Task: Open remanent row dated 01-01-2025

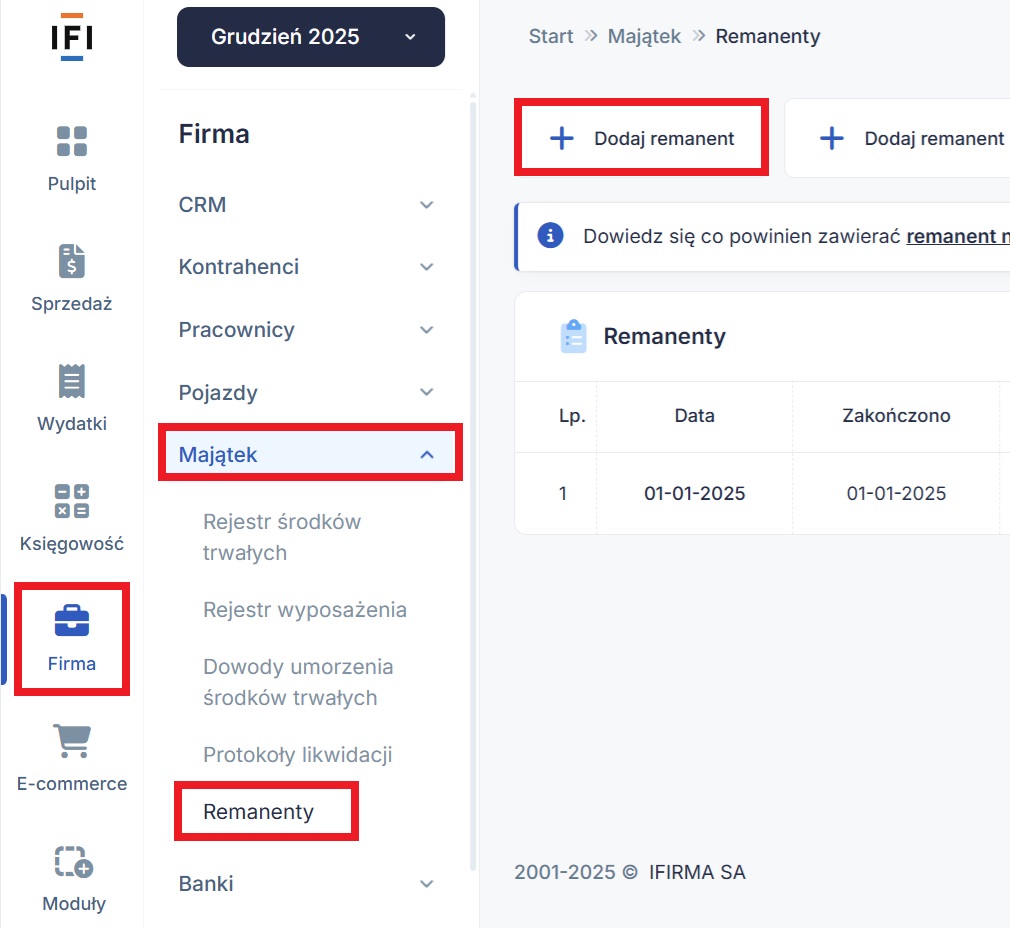Action: click(x=694, y=494)
